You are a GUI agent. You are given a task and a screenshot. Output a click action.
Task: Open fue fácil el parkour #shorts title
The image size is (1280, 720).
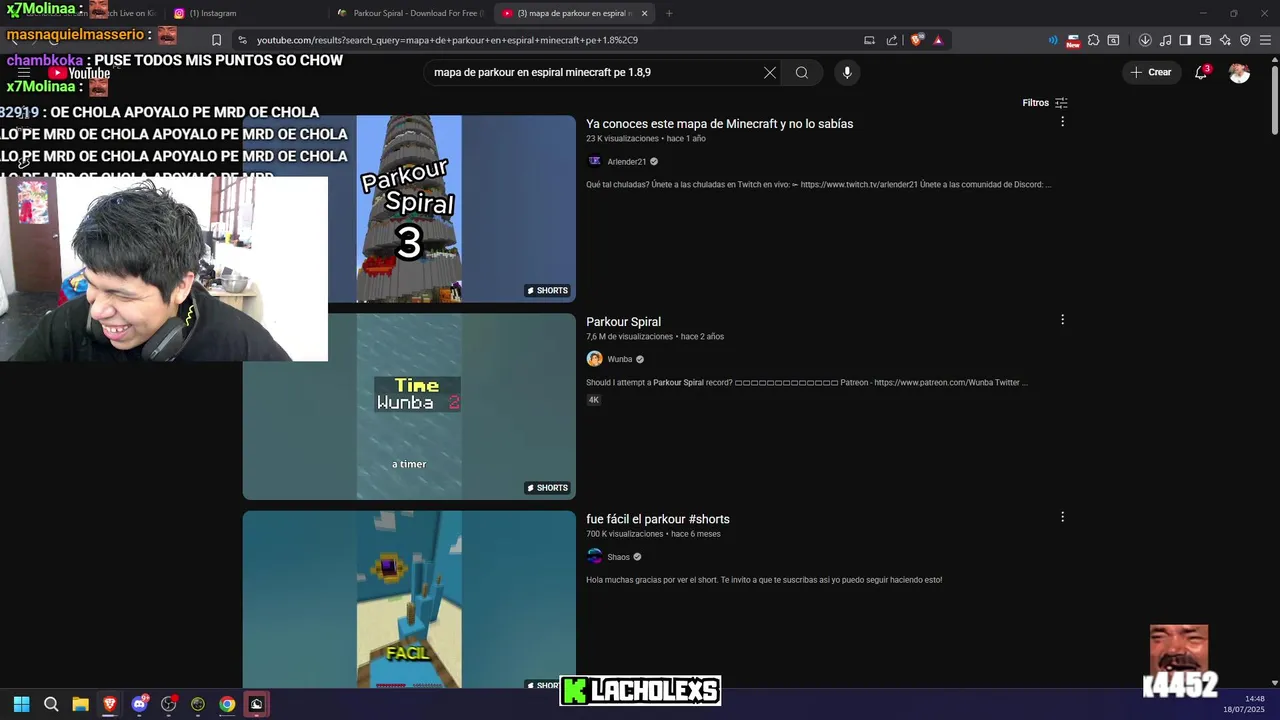point(658,519)
